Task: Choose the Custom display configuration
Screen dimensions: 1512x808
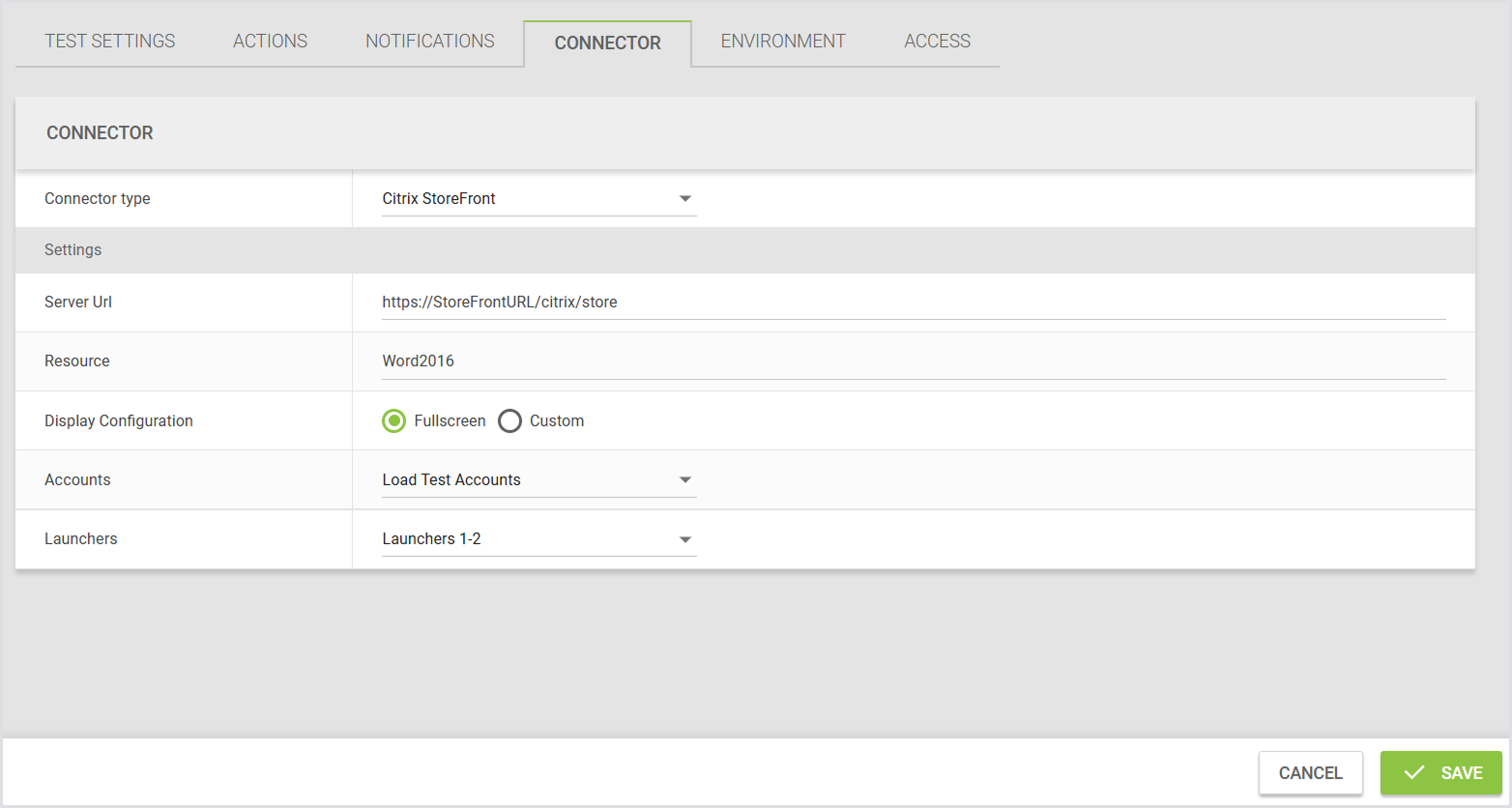Action: [510, 421]
